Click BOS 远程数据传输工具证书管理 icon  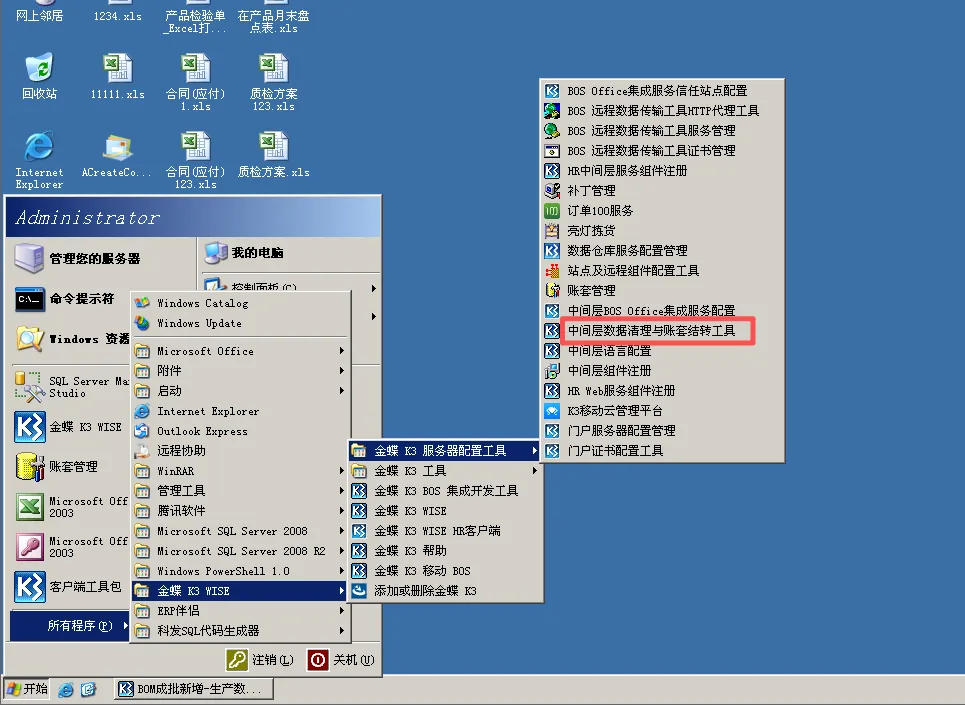click(552, 151)
